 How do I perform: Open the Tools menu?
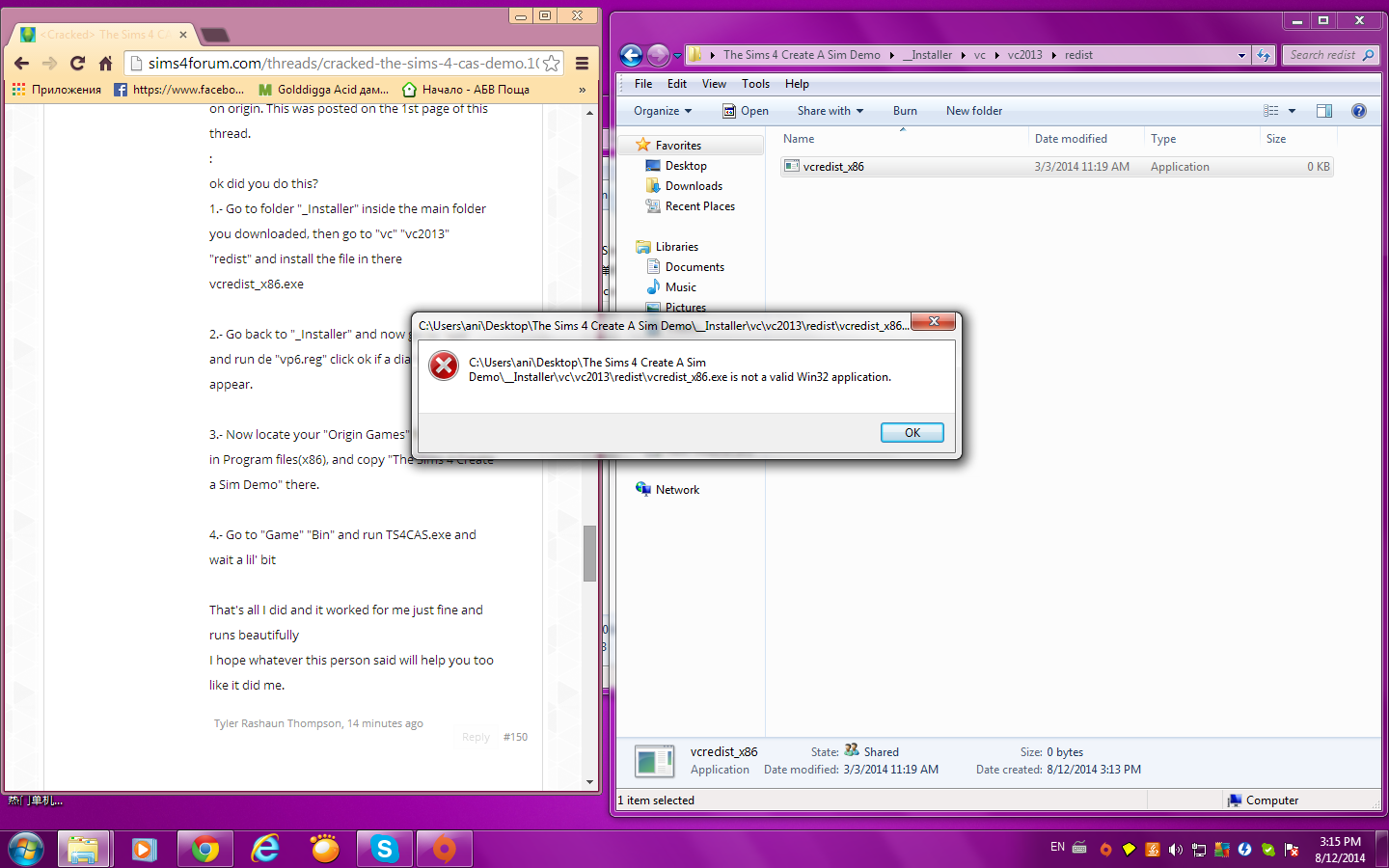755,84
